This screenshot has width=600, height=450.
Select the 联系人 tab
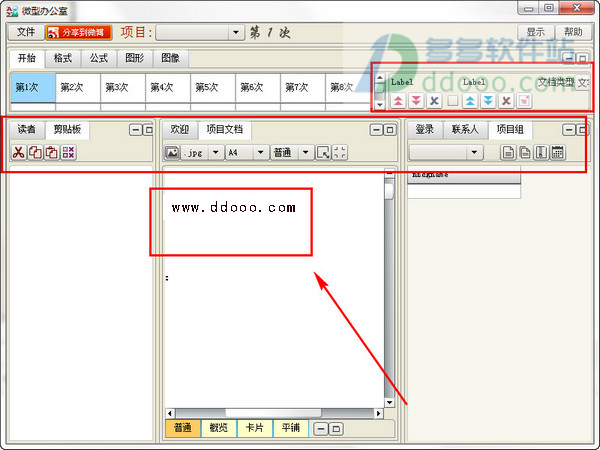click(465, 129)
